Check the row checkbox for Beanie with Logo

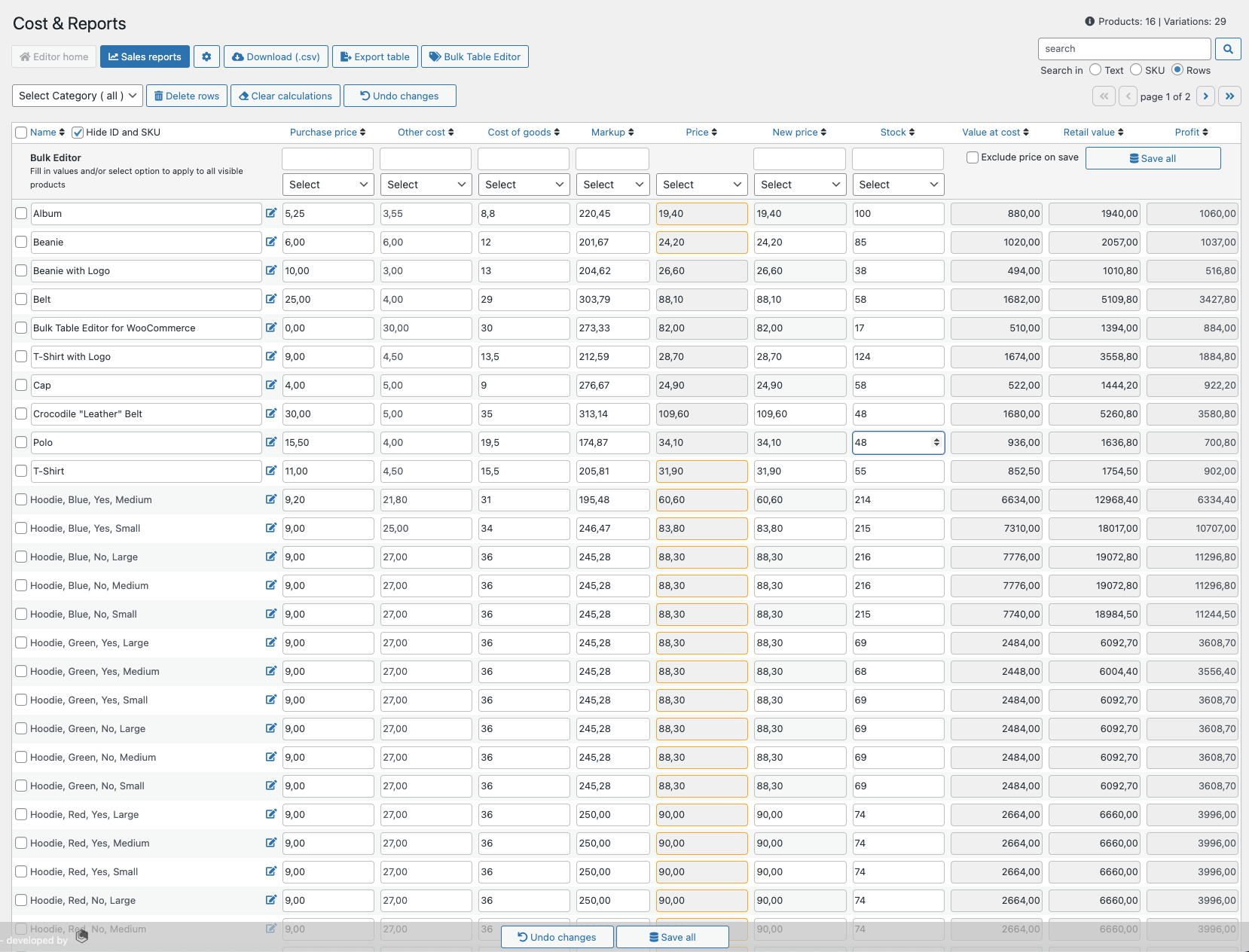[x=21, y=270]
